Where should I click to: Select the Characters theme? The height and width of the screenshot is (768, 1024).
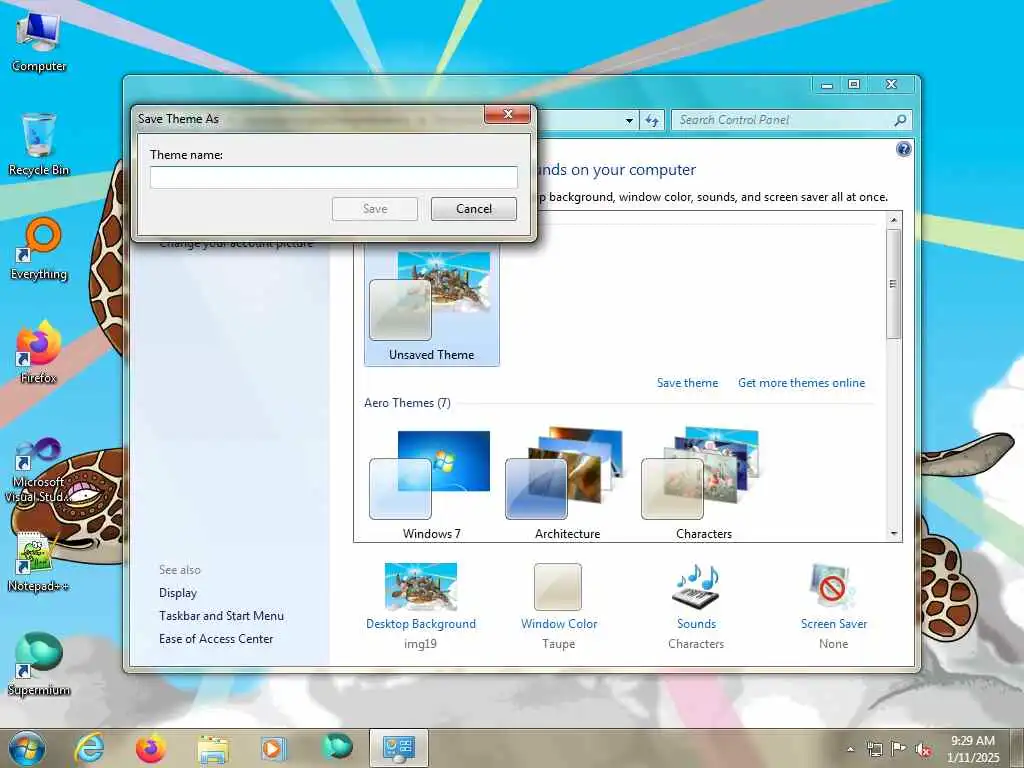[x=704, y=485]
